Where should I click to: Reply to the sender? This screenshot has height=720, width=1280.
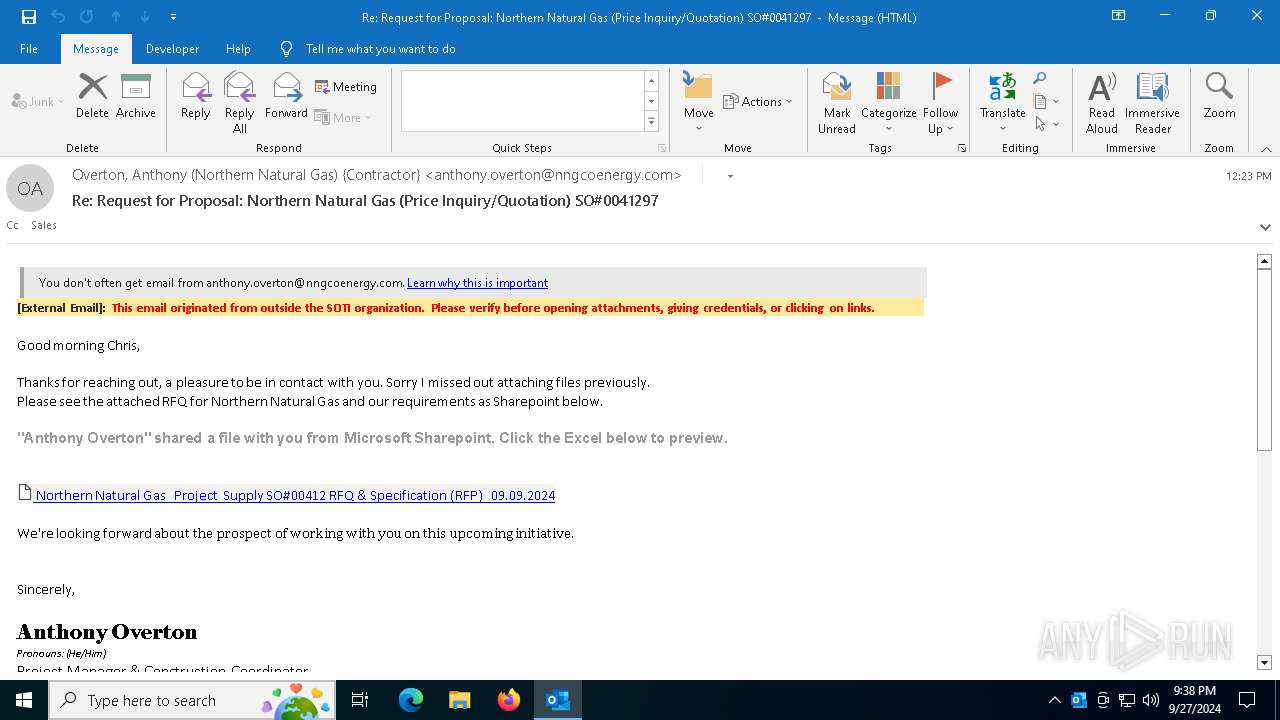click(196, 97)
